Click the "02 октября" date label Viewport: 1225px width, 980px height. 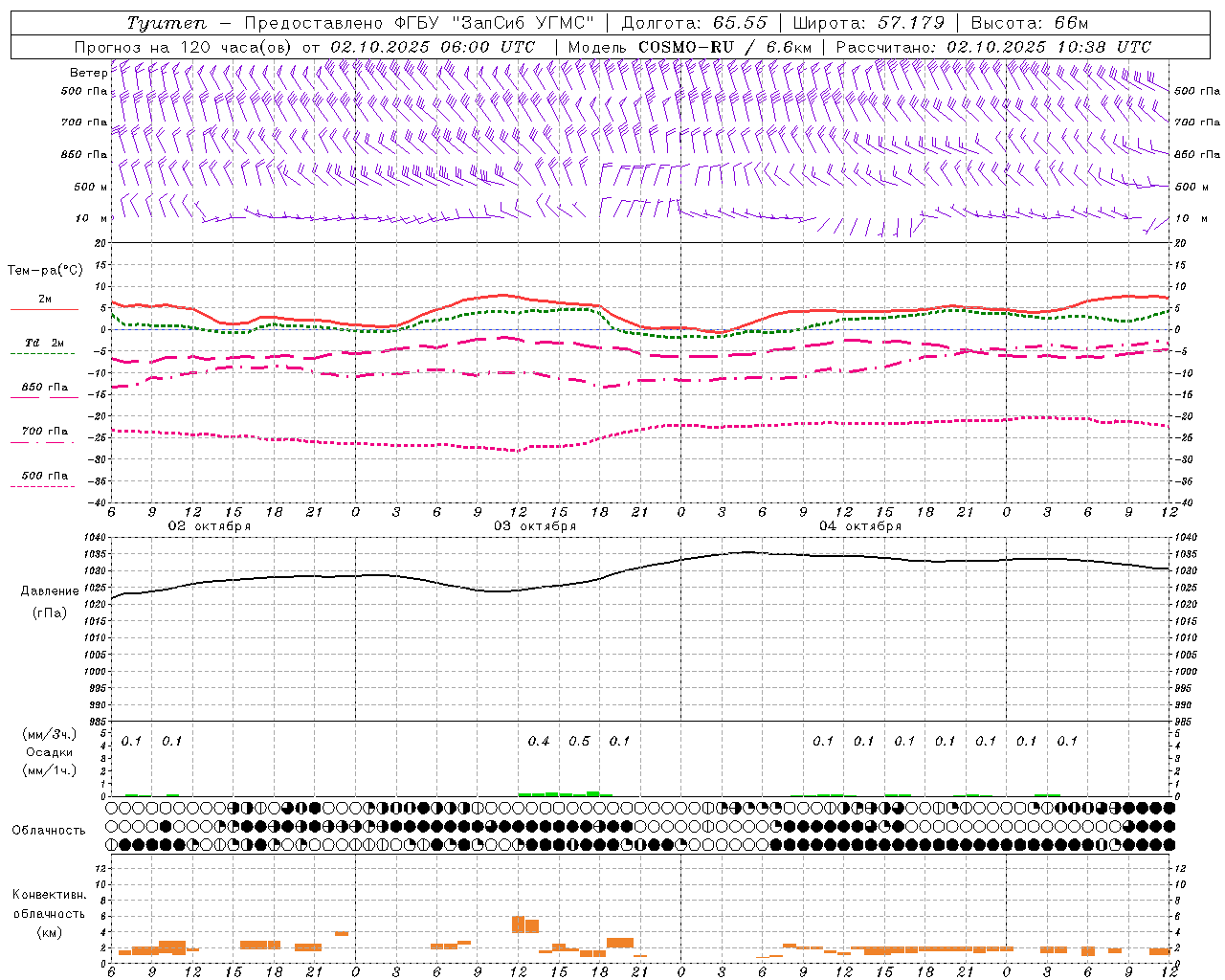[x=210, y=525]
